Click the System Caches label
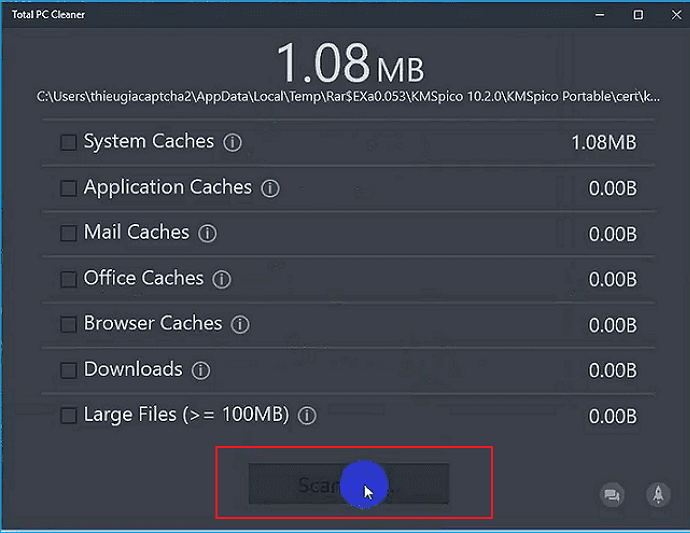Screen dimensions: 690x533 coord(149,142)
